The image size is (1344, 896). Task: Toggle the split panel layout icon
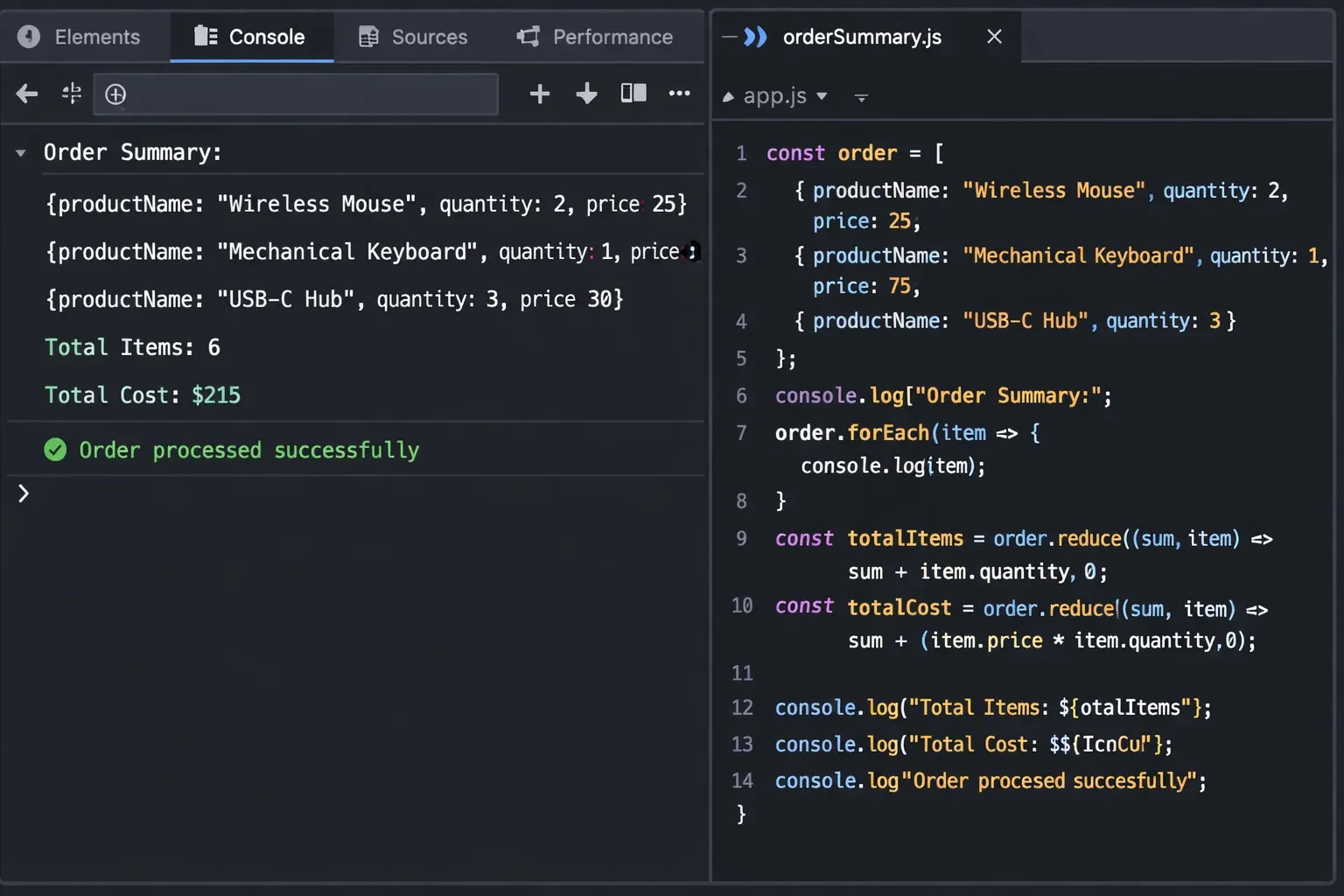[x=633, y=93]
